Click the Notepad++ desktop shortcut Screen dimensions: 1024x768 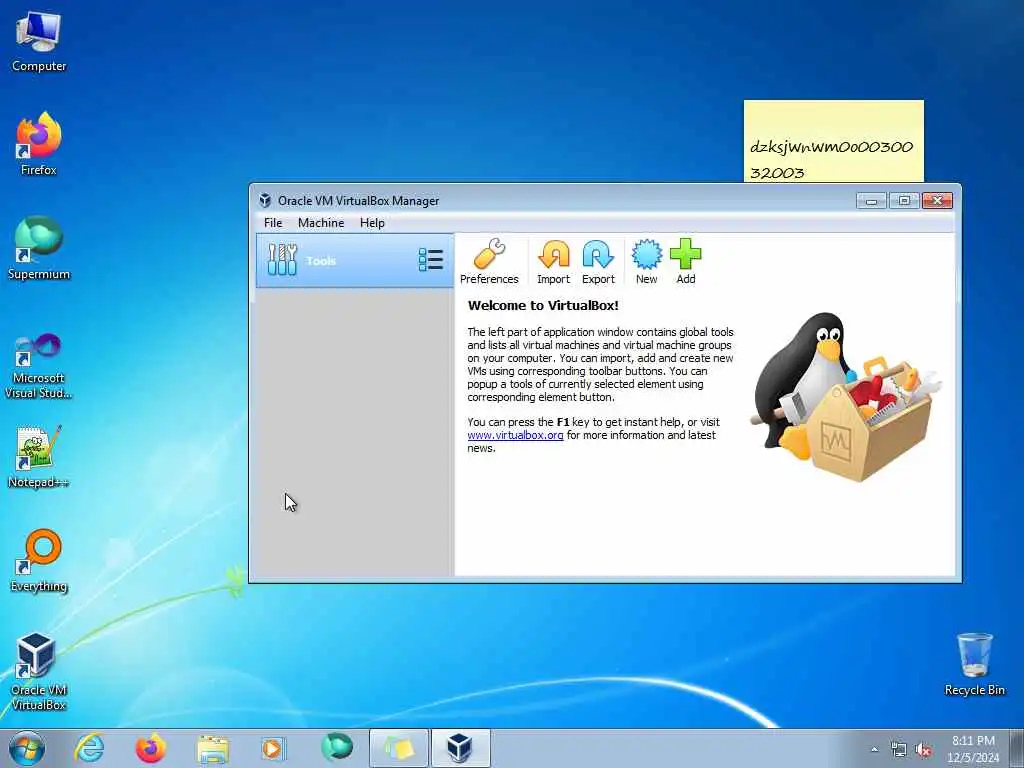pos(39,457)
